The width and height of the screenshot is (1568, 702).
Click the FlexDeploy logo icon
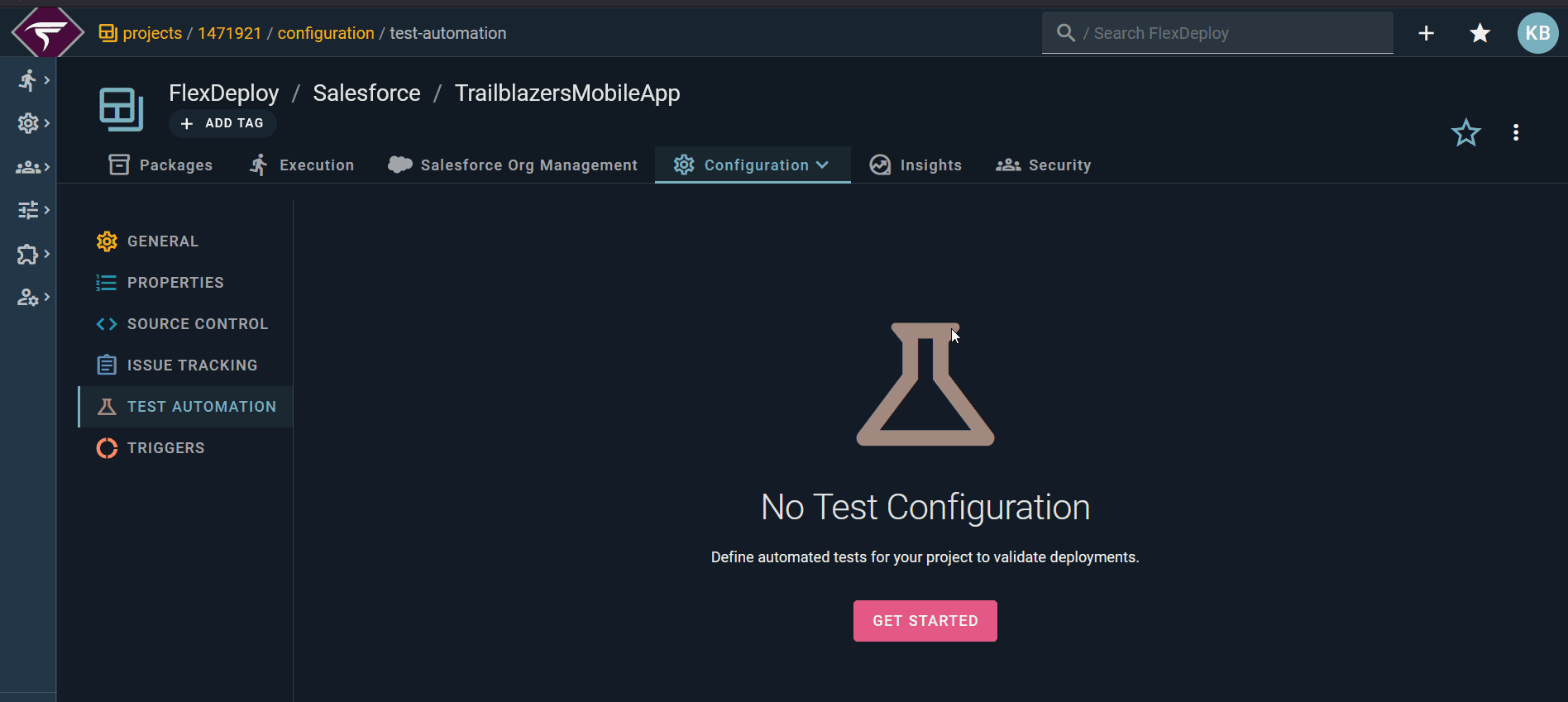(x=47, y=33)
